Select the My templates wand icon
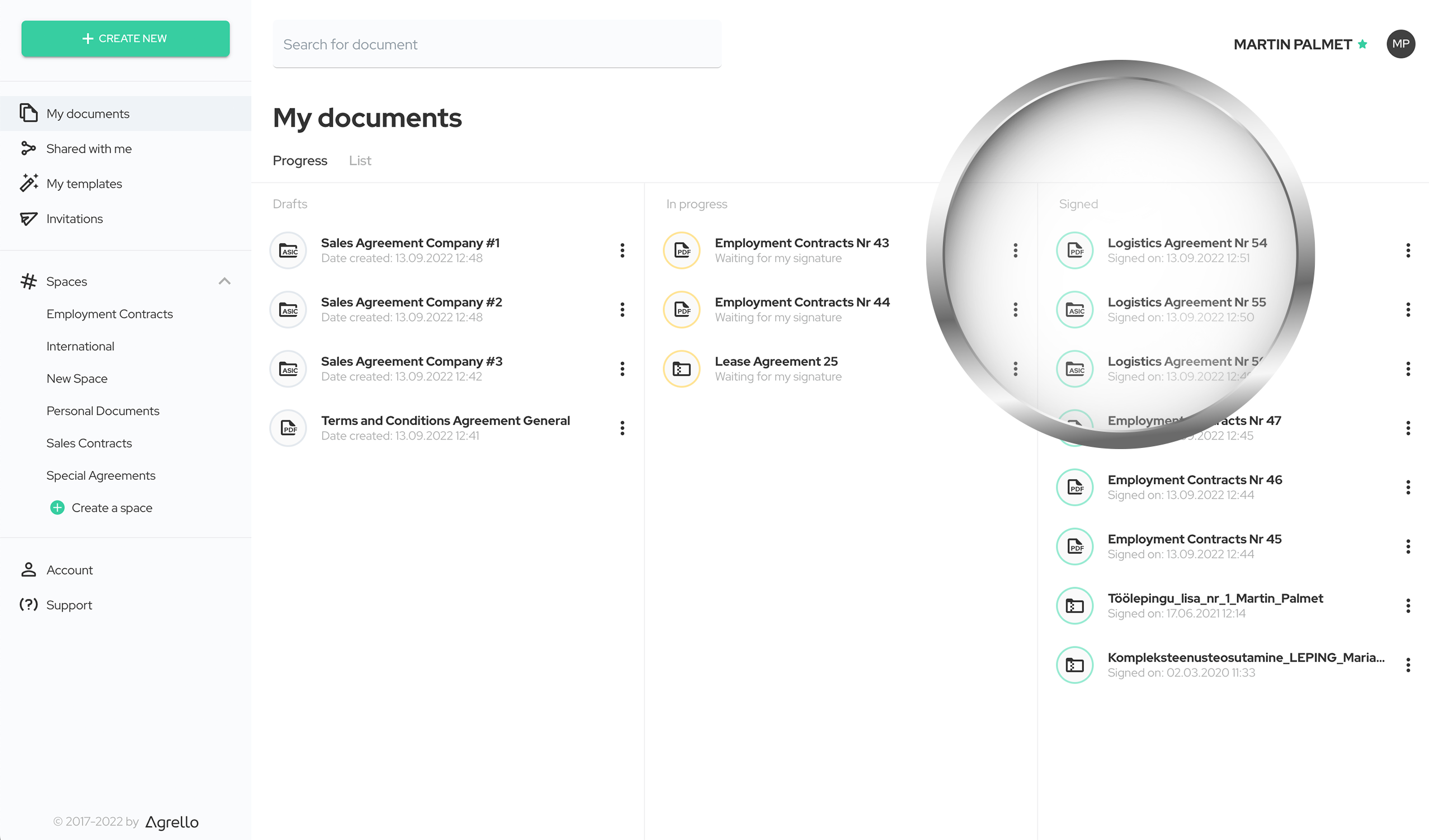This screenshot has height=840, width=1429. 29,183
